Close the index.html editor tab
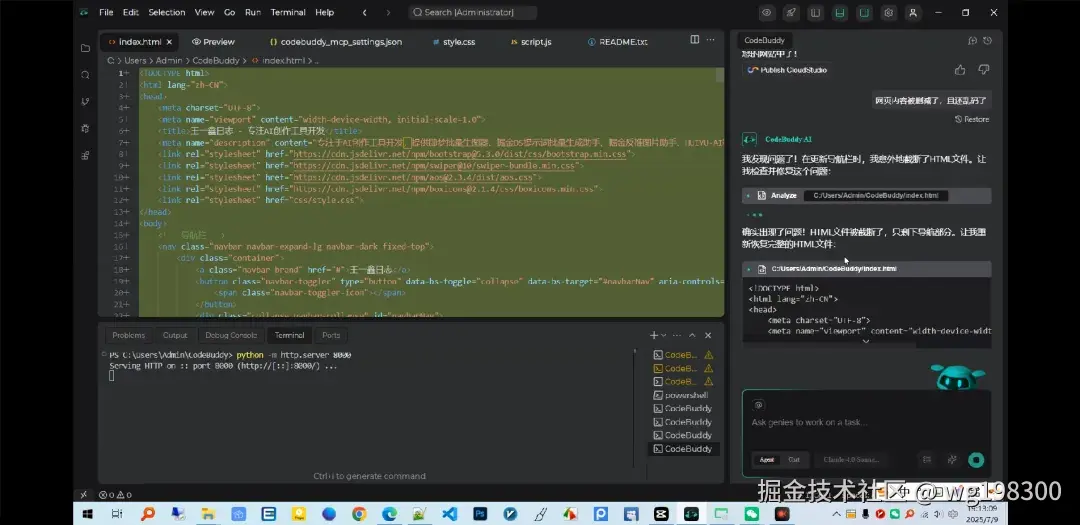The image size is (1080, 525). point(169,42)
